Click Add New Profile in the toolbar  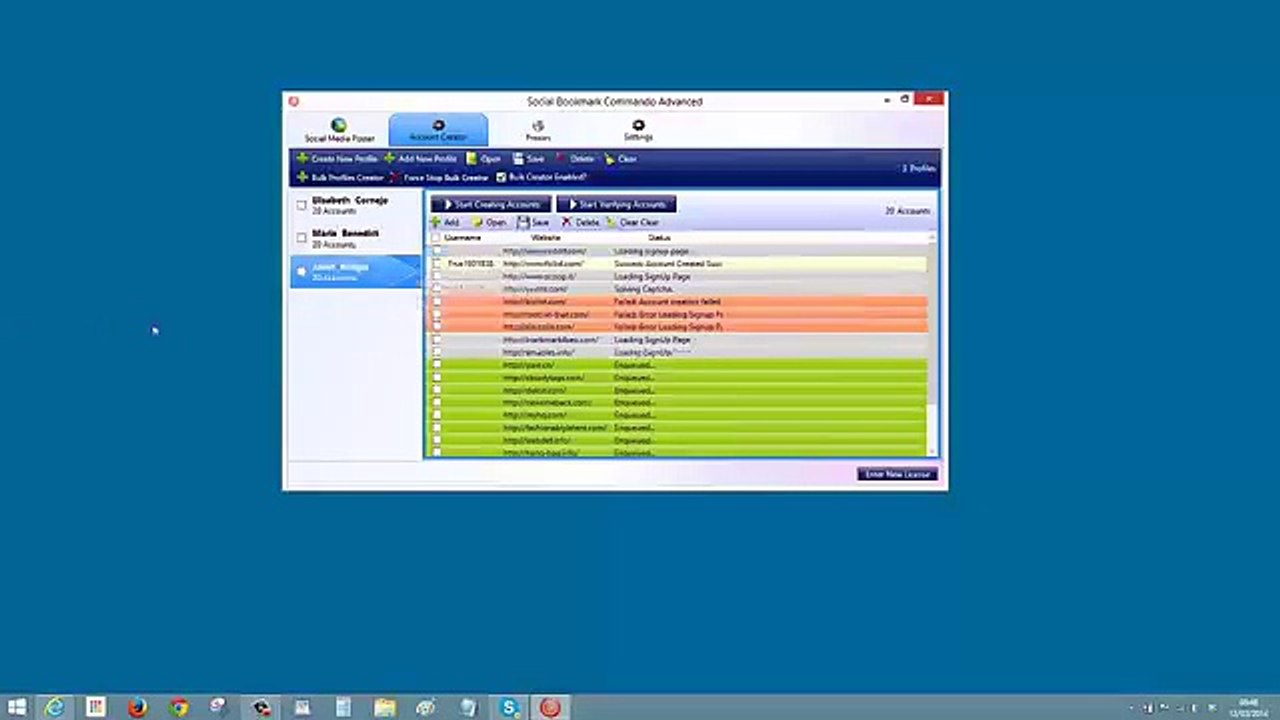pos(421,159)
